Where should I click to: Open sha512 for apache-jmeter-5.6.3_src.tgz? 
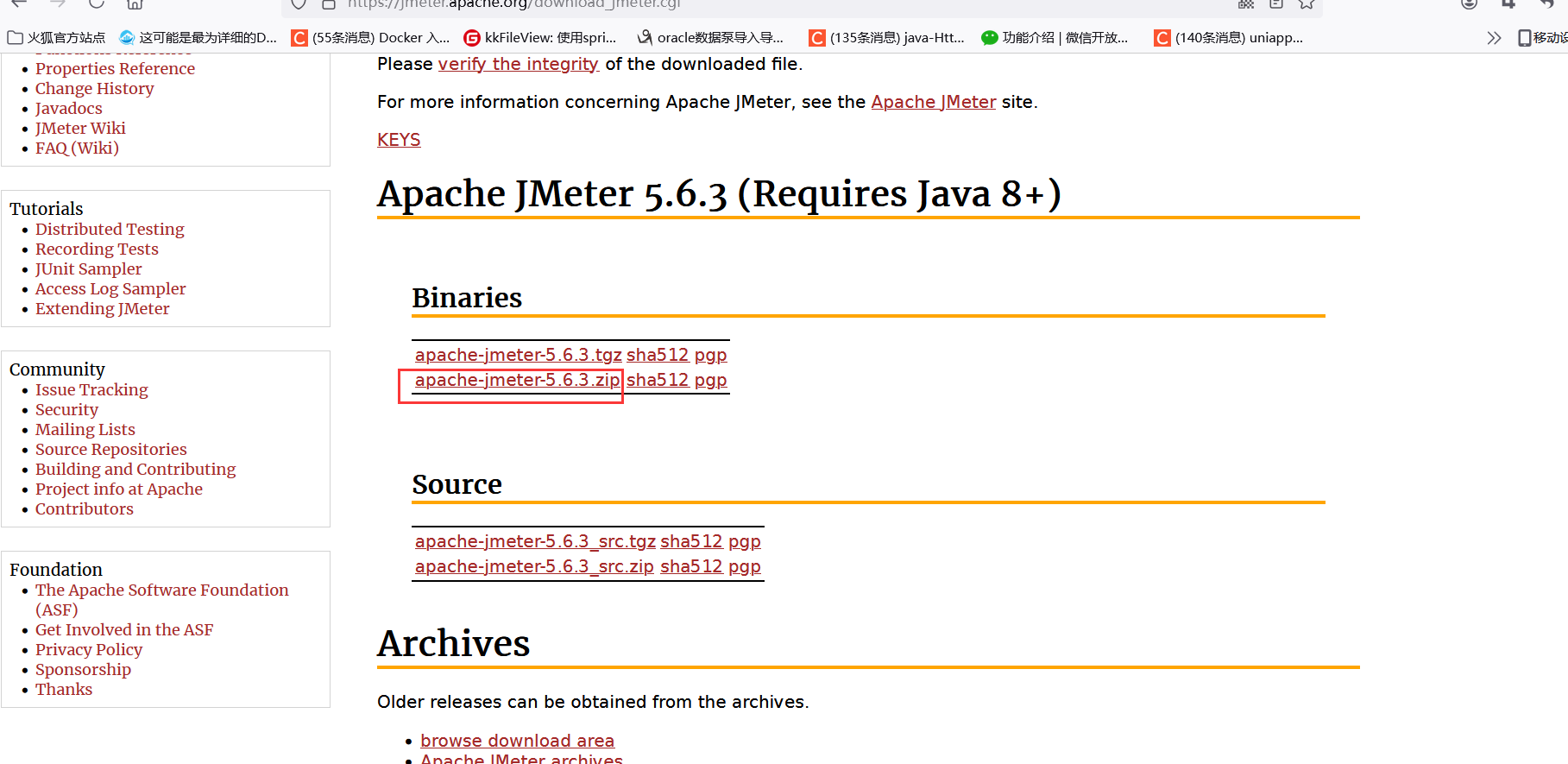click(691, 541)
